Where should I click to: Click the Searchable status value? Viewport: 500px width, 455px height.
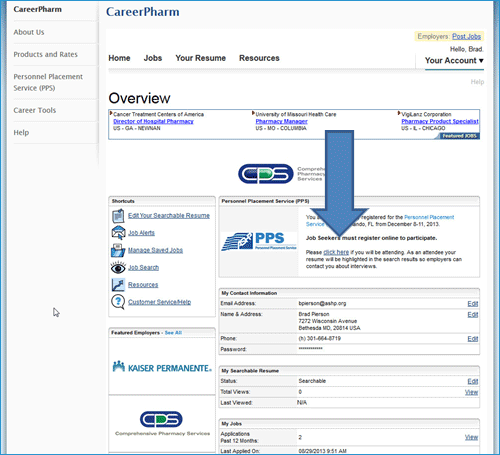[x=312, y=381]
